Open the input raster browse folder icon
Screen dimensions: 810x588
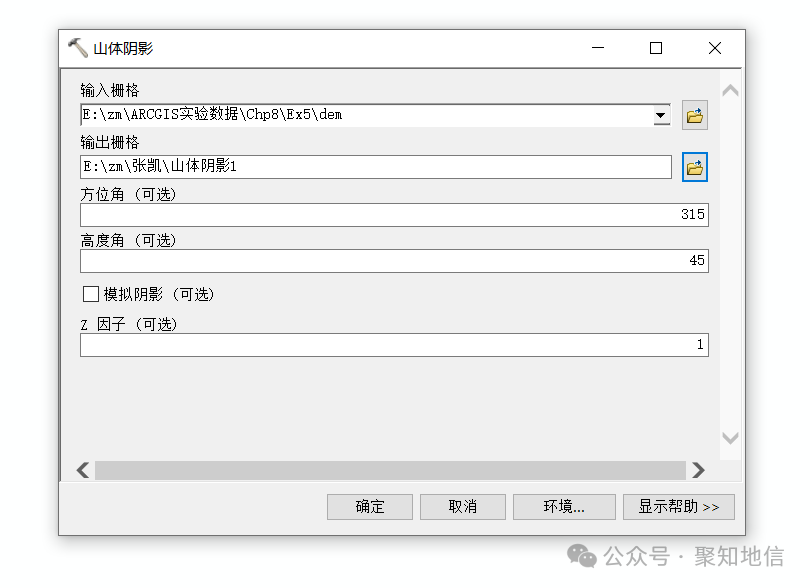click(x=695, y=114)
